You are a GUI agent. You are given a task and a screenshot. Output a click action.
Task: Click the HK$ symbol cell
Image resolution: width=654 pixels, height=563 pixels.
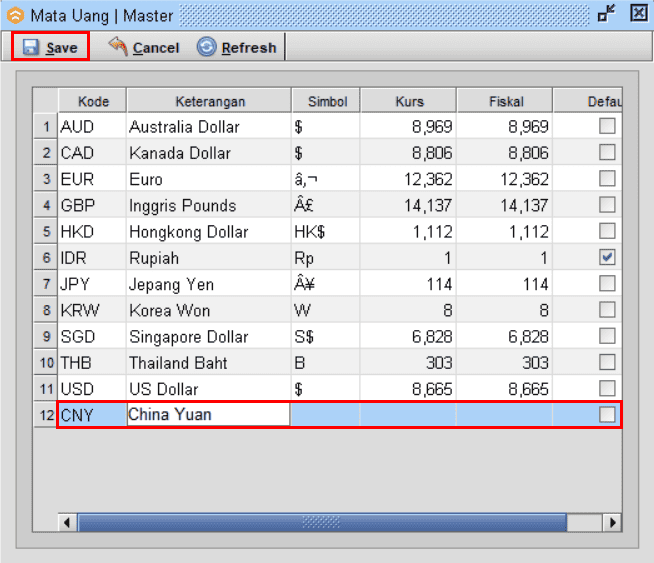(x=326, y=231)
